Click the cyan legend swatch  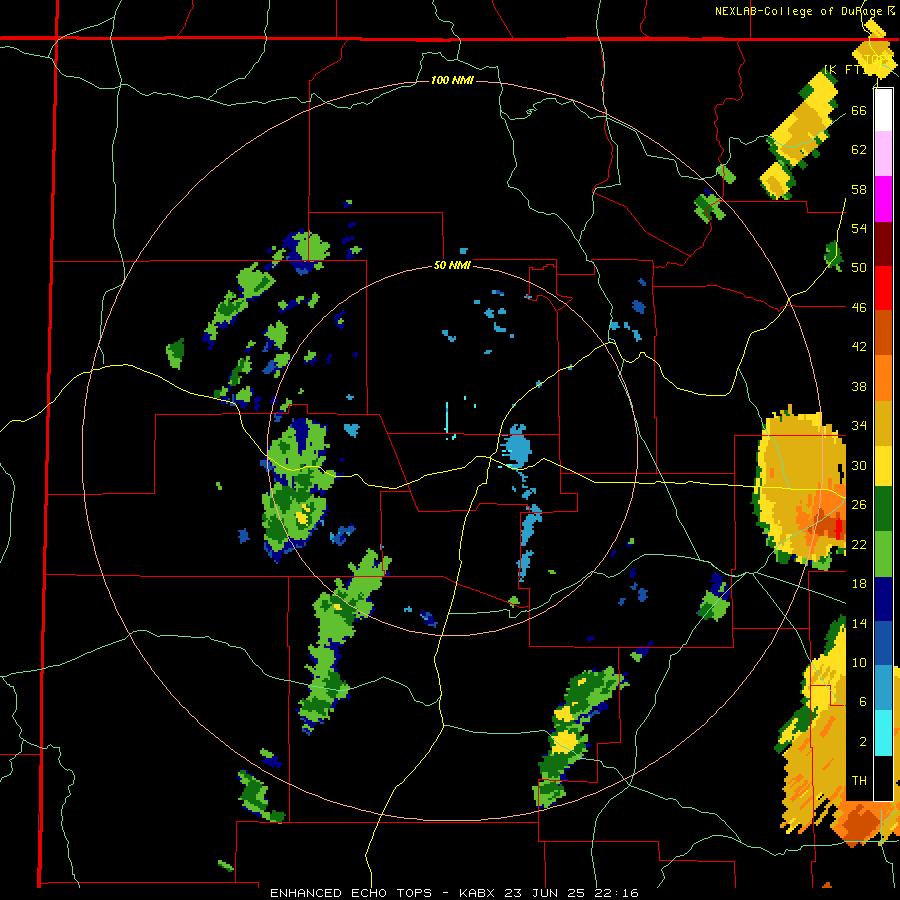(883, 733)
